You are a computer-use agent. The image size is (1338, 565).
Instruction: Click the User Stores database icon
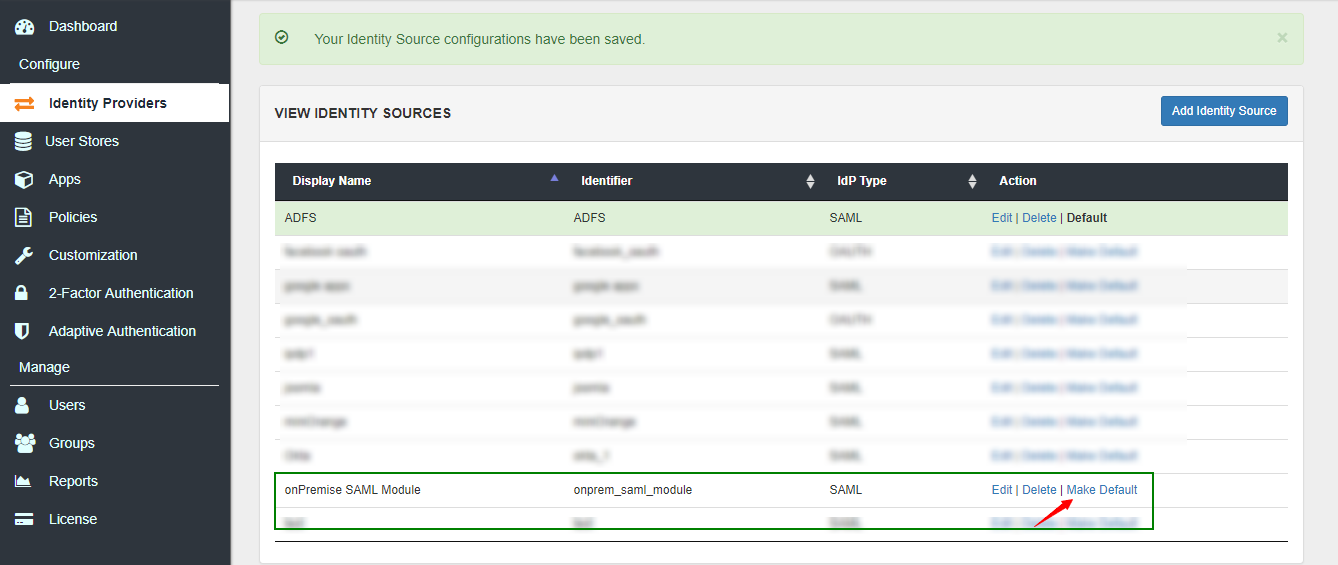23,141
